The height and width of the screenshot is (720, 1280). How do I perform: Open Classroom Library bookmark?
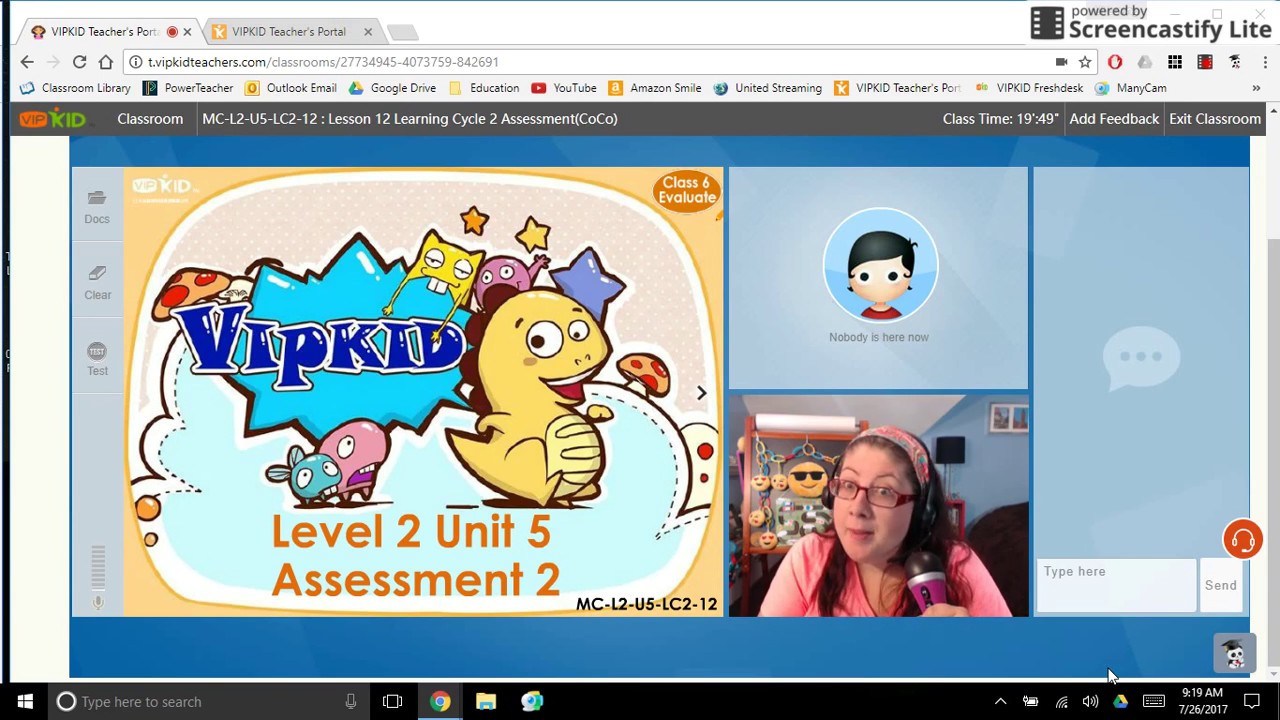pos(75,88)
